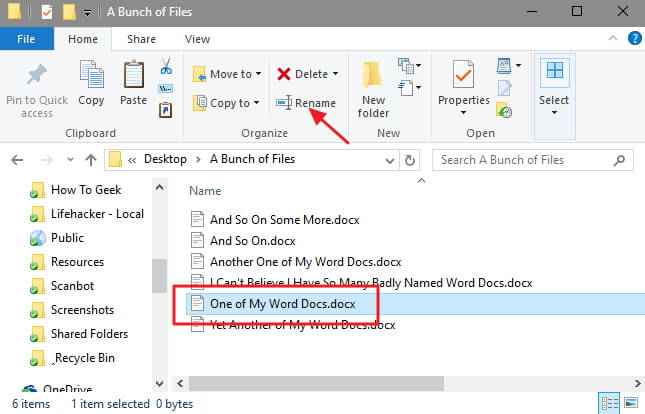
Task: Open the View ribbon tab
Action: click(197, 39)
